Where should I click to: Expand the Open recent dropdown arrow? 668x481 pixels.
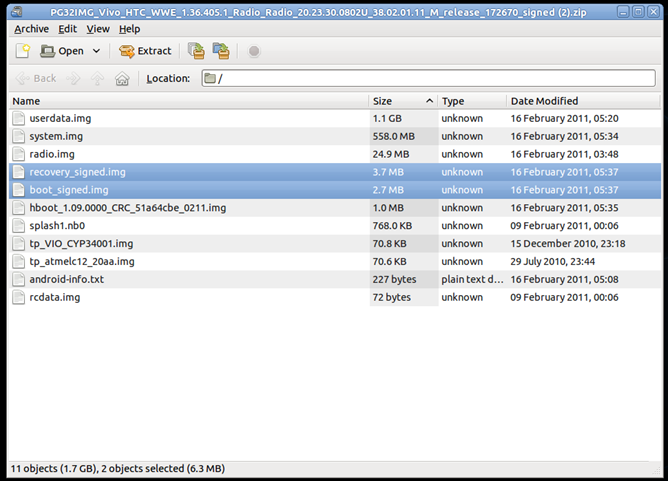pos(97,51)
